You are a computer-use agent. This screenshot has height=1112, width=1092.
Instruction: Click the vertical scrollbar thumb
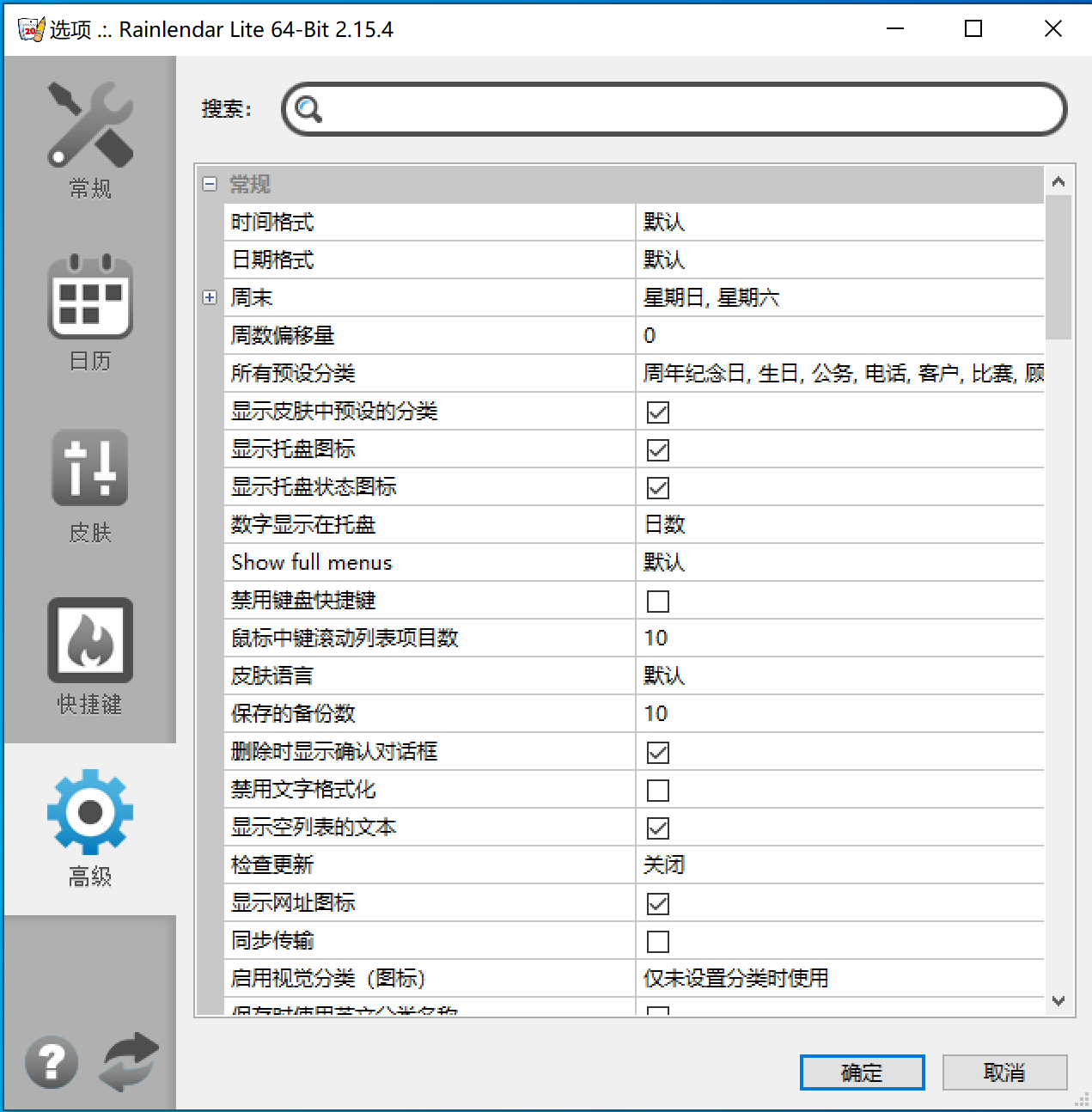click(x=1058, y=267)
